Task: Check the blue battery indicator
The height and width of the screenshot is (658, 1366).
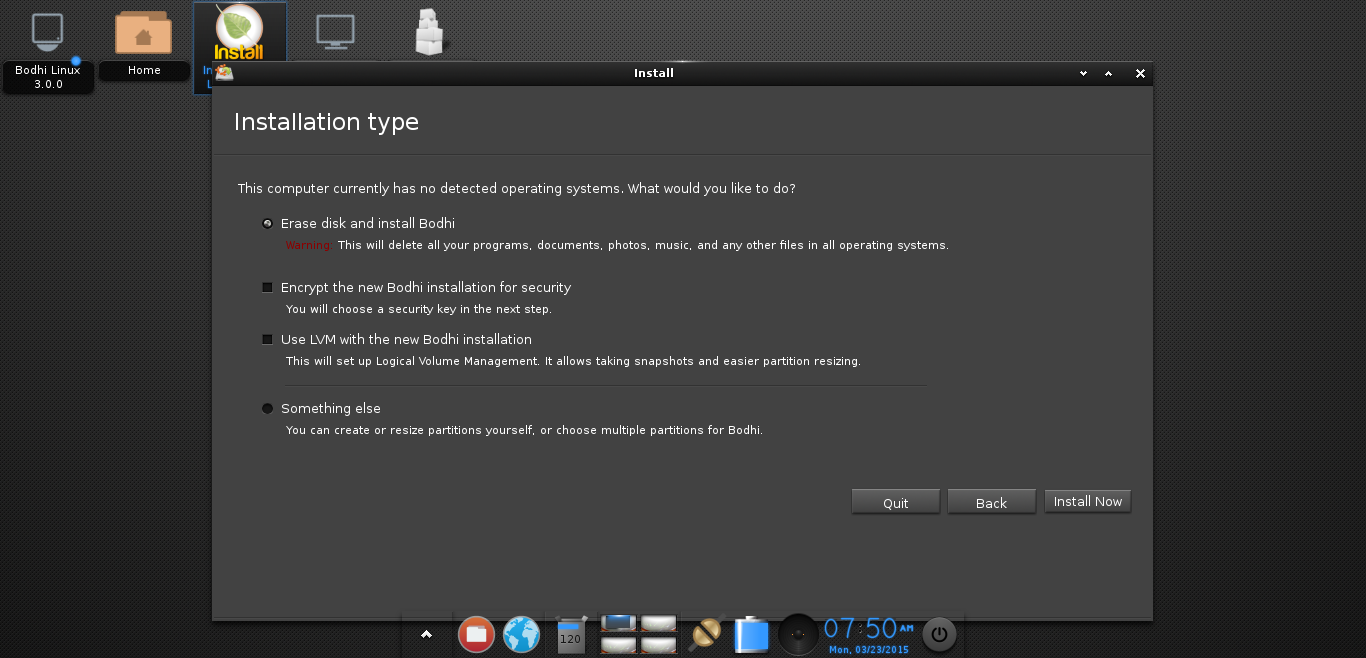Action: (752, 635)
